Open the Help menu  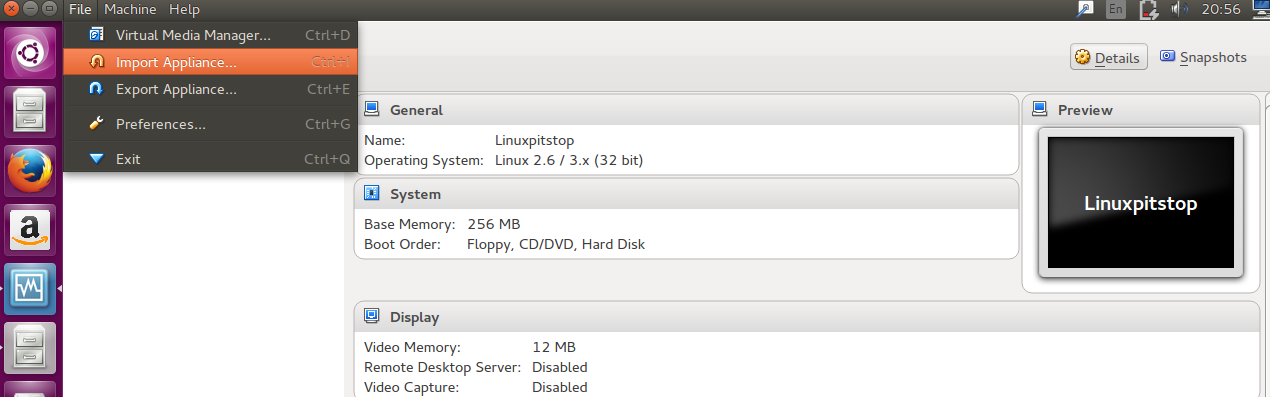tap(184, 9)
